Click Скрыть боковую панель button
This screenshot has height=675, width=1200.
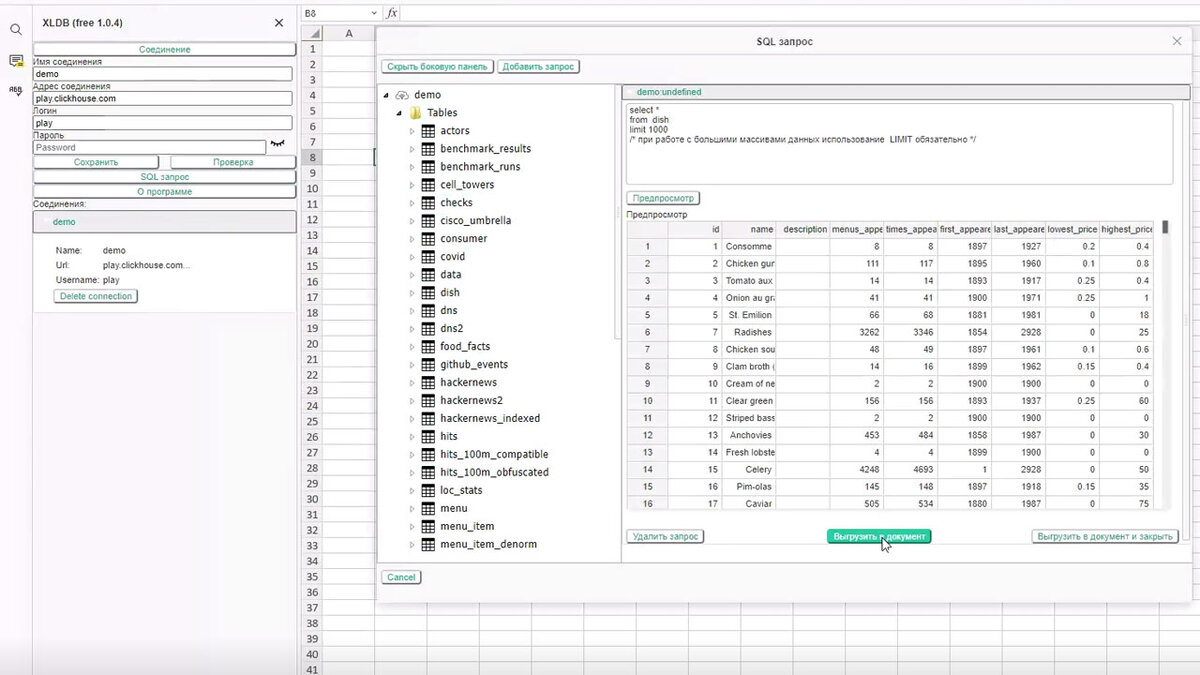pos(437,66)
